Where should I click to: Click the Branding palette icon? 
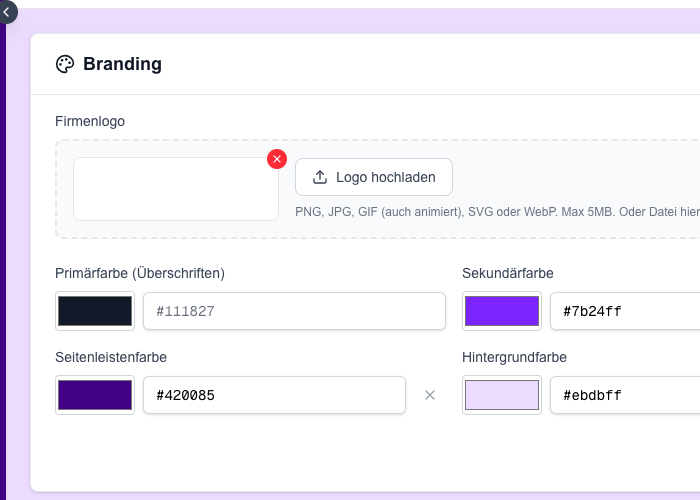(x=65, y=64)
